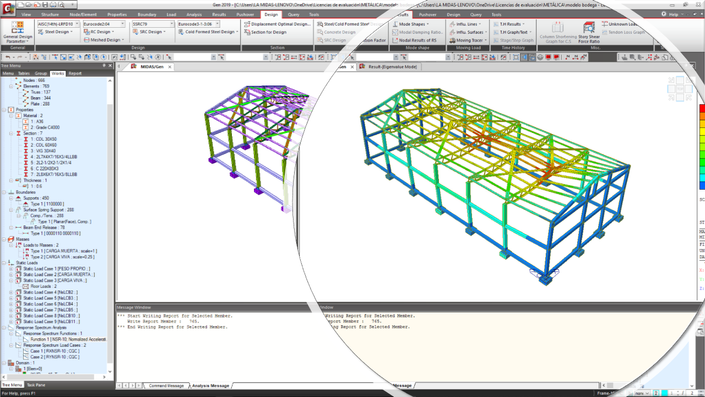
Task: Open the Mode Shapes tool
Action: pos(411,24)
